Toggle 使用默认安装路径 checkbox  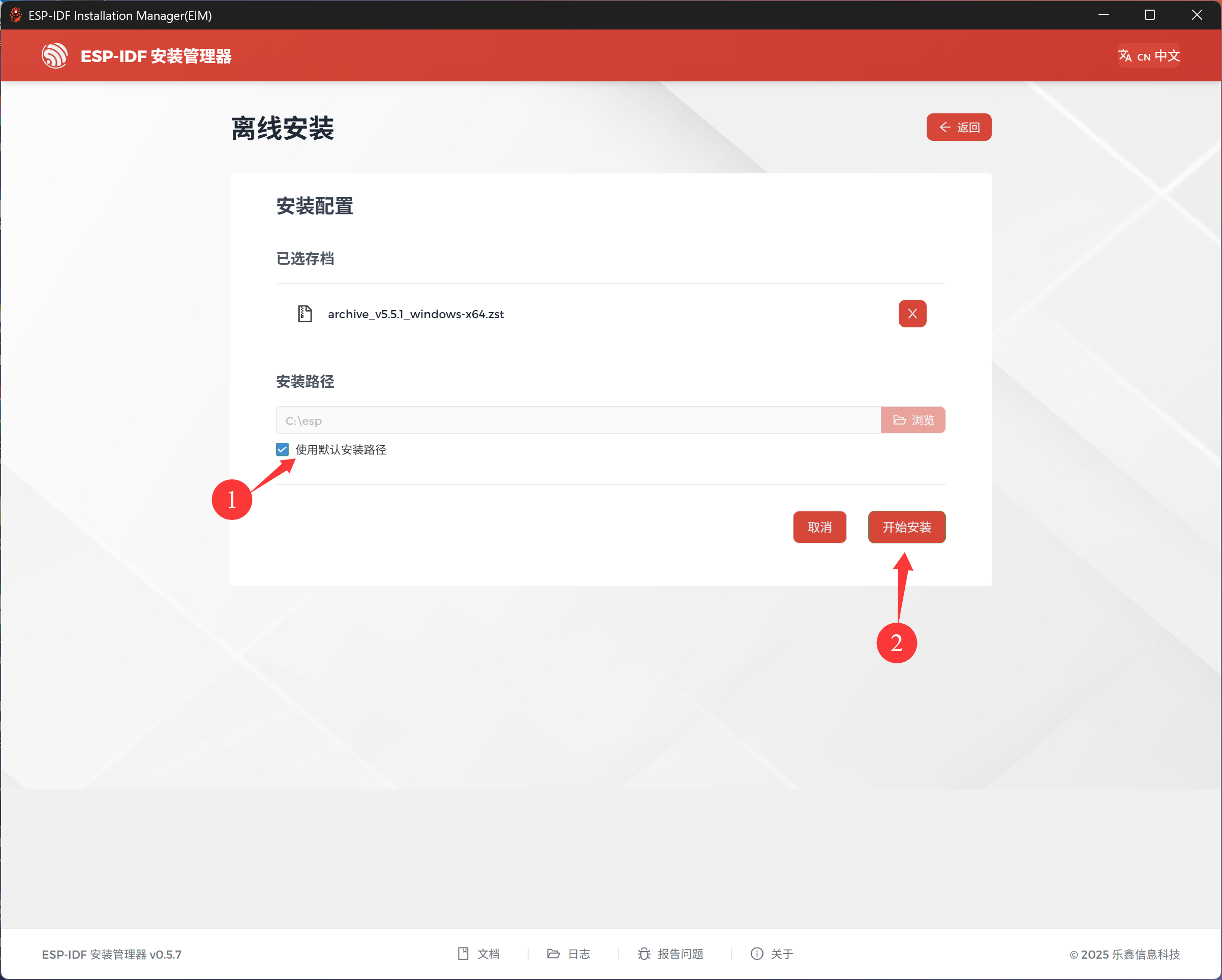(x=282, y=449)
